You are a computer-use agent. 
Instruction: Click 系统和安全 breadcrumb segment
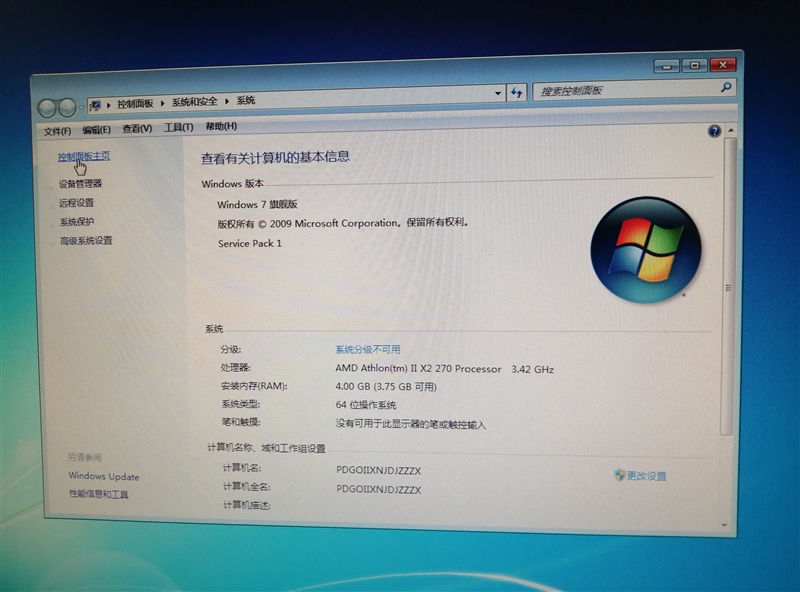coord(194,102)
